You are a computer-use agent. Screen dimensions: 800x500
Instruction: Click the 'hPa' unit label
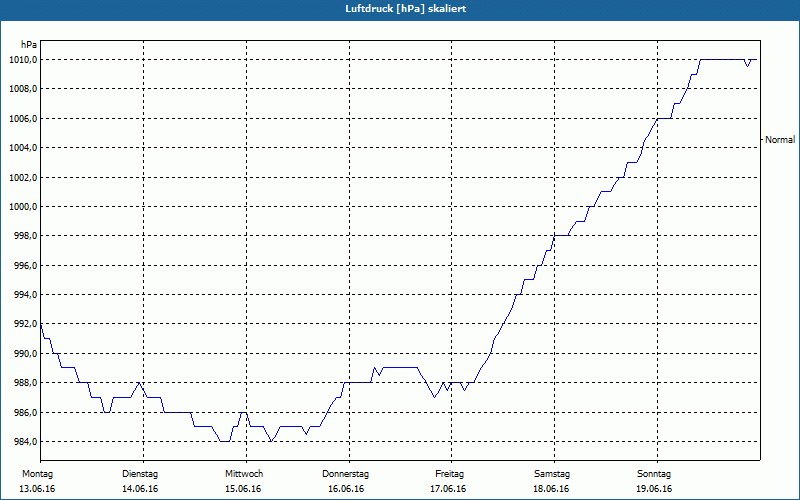tap(29, 45)
